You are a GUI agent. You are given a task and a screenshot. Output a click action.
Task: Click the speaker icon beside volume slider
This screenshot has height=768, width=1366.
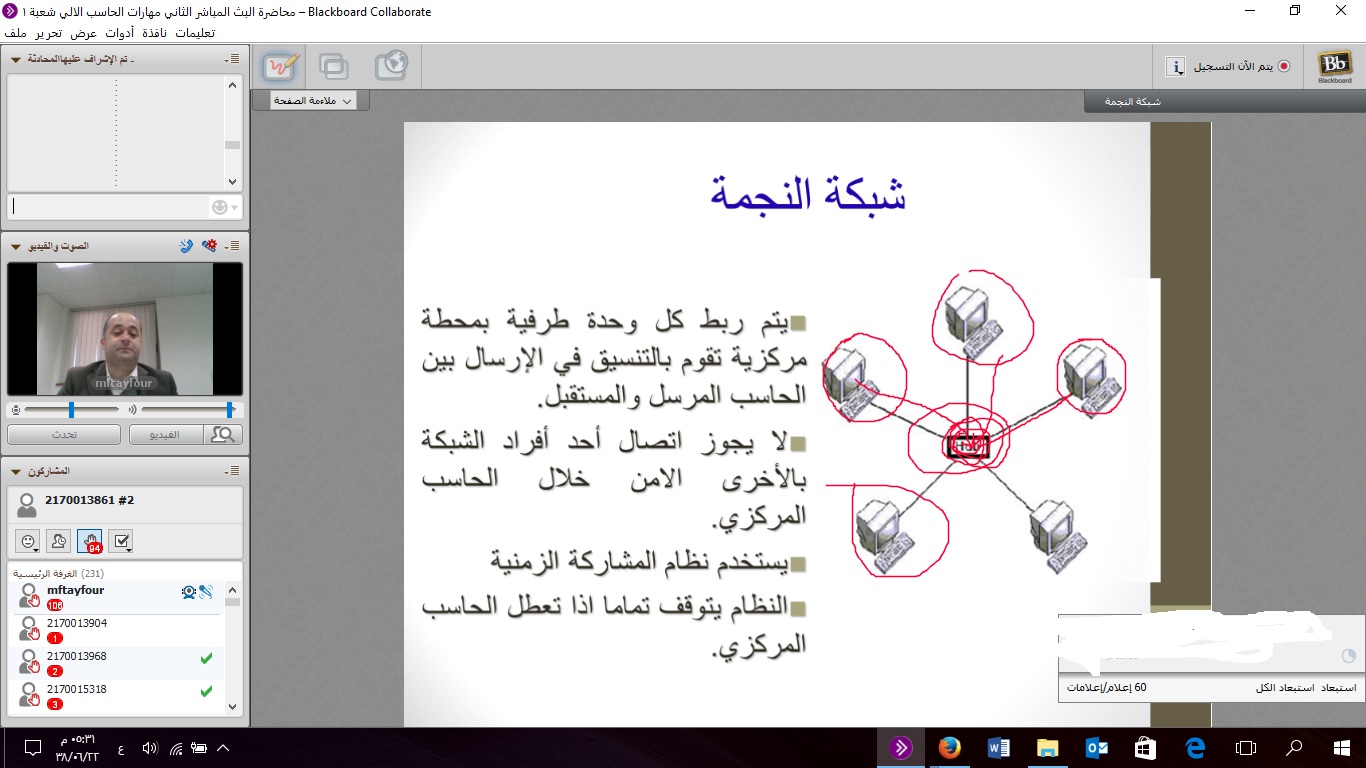click(131, 410)
